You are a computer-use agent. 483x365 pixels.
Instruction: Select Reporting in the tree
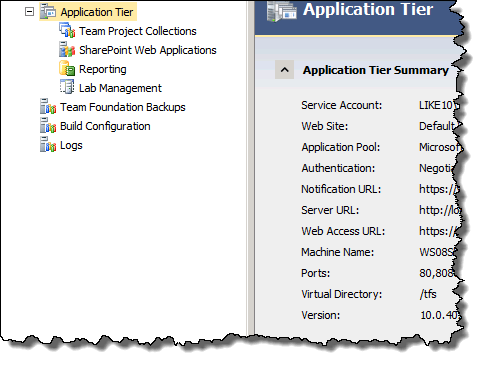click(103, 69)
